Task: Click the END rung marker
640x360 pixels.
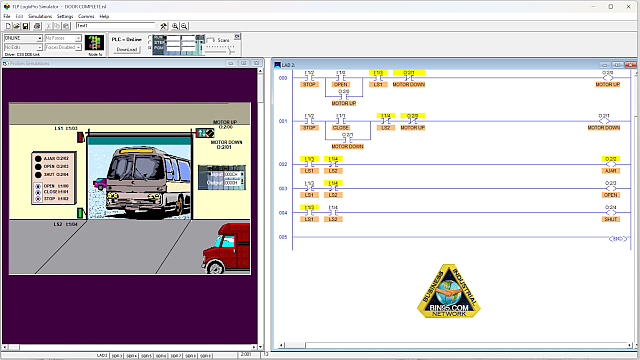Action: tap(618, 239)
